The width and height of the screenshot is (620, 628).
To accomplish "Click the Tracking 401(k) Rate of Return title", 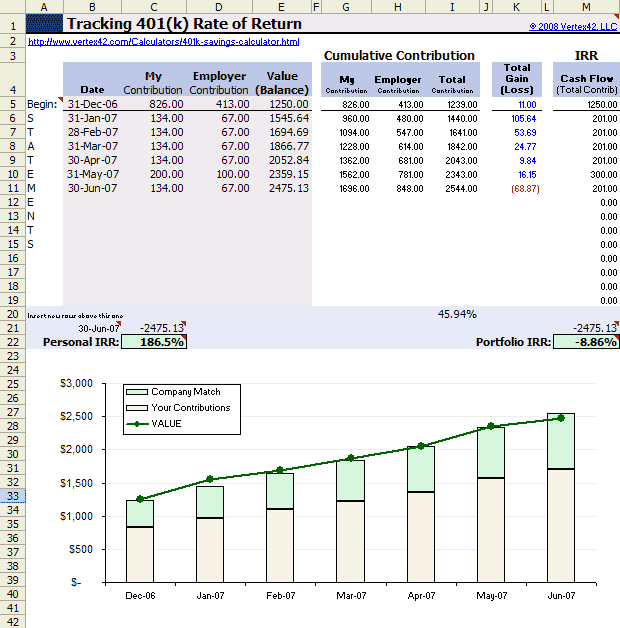I will point(184,24).
